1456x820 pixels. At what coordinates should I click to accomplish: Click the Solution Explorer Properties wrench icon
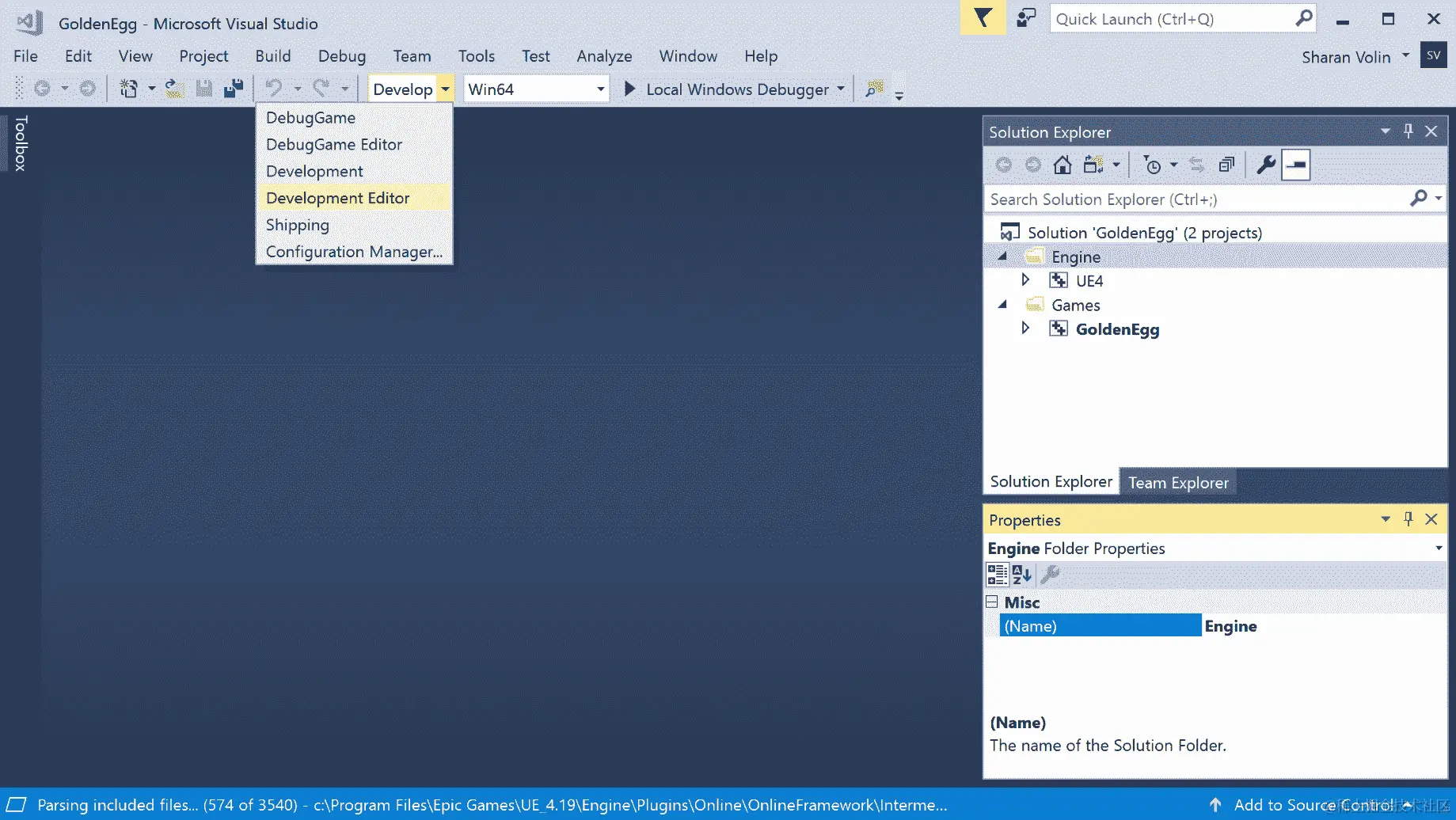point(1266,165)
